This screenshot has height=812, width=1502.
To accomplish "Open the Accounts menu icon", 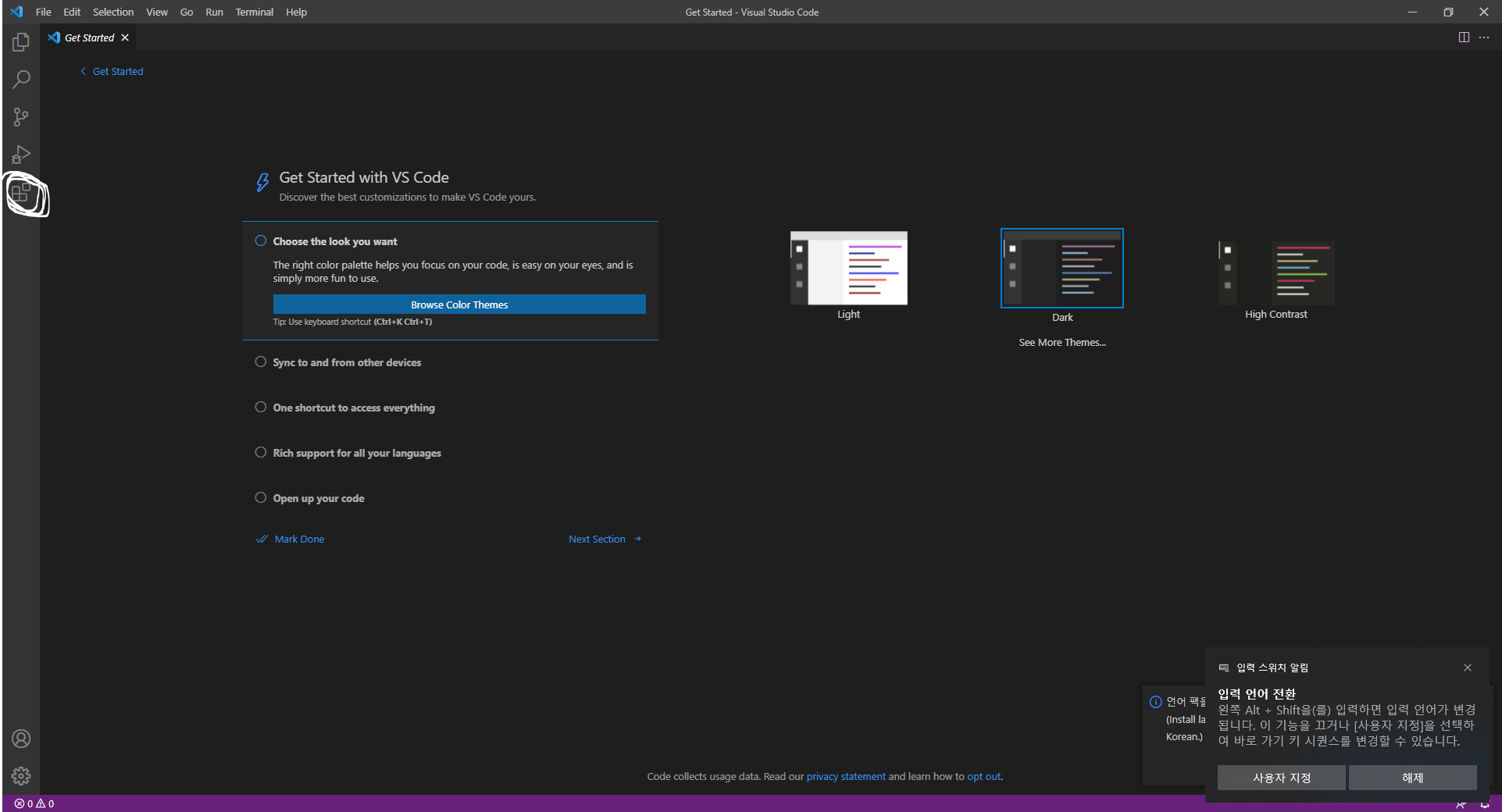I will [x=21, y=739].
